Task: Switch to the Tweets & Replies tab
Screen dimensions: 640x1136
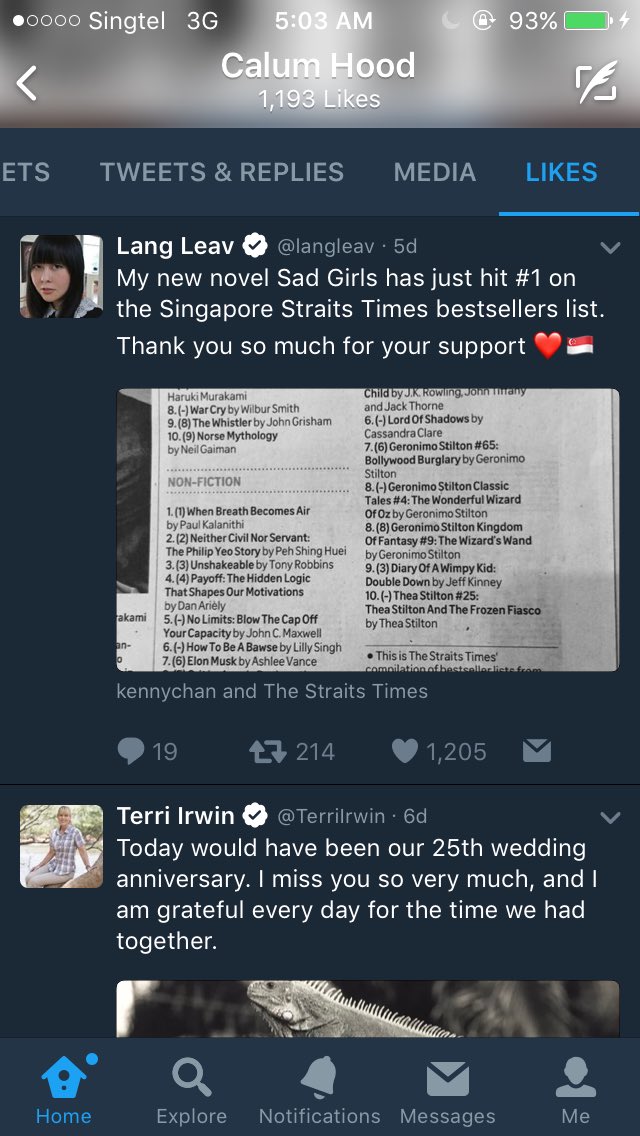Action: pyautogui.click(x=222, y=172)
